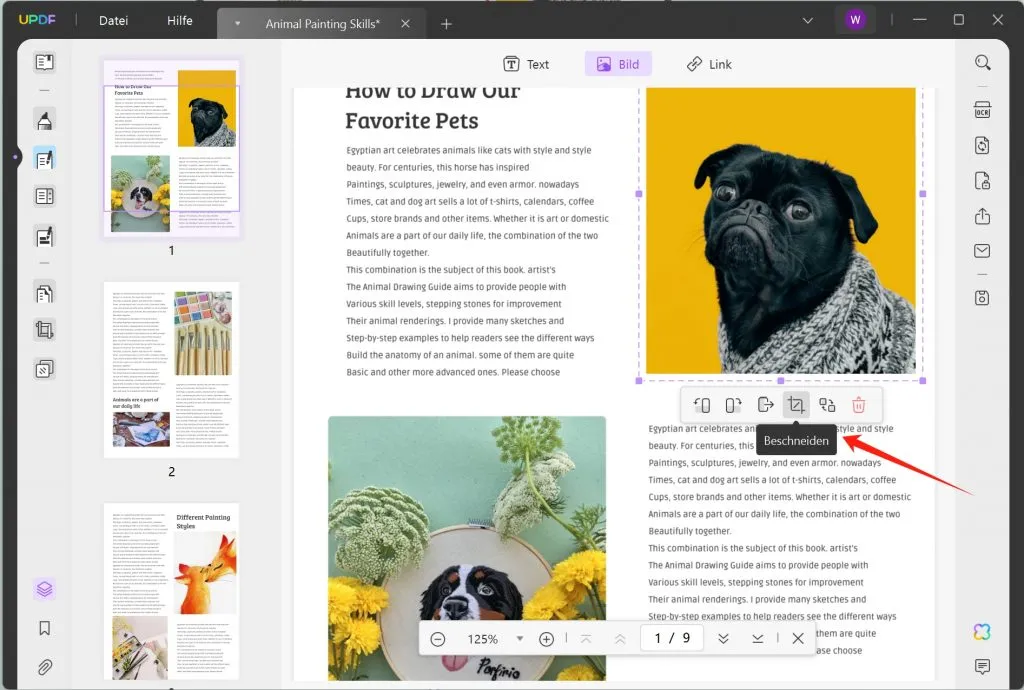Select page 1 thumbnail
This screenshot has width=1024, height=690.
point(172,148)
